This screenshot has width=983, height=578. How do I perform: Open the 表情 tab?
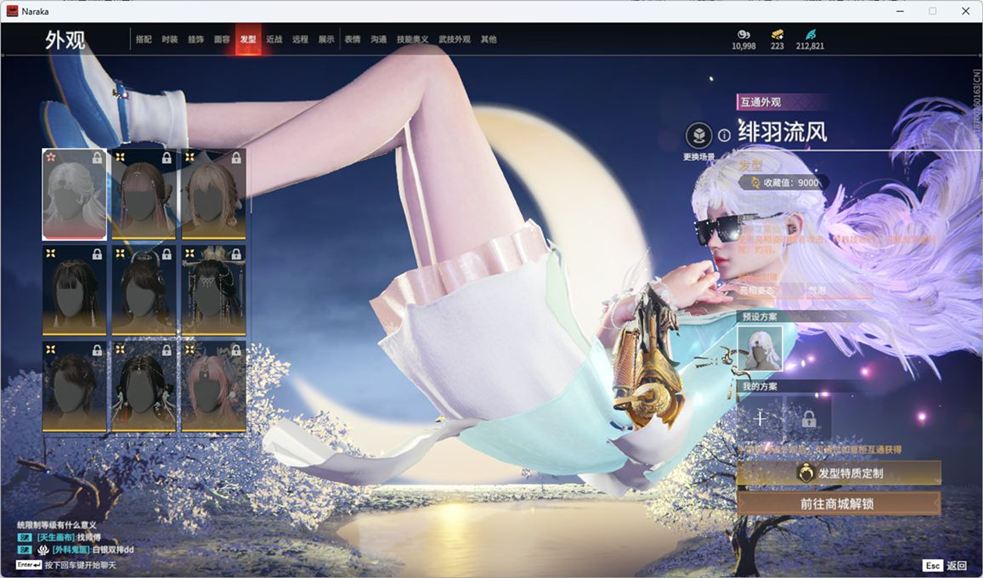352,39
